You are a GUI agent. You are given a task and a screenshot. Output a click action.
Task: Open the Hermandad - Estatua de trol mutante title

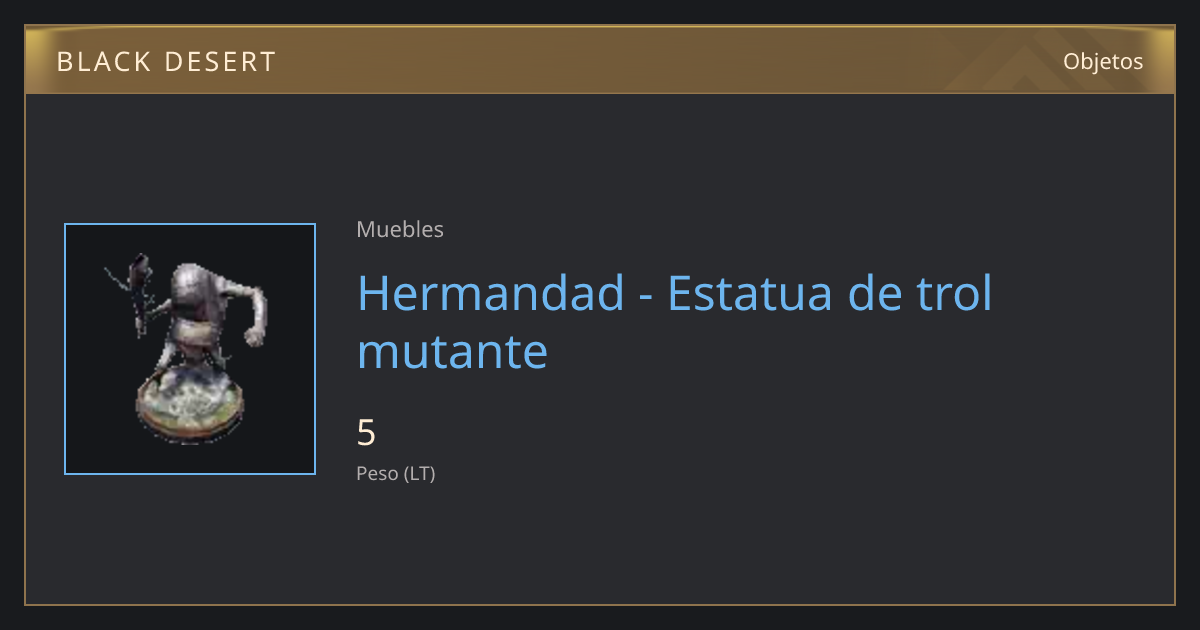[675, 322]
